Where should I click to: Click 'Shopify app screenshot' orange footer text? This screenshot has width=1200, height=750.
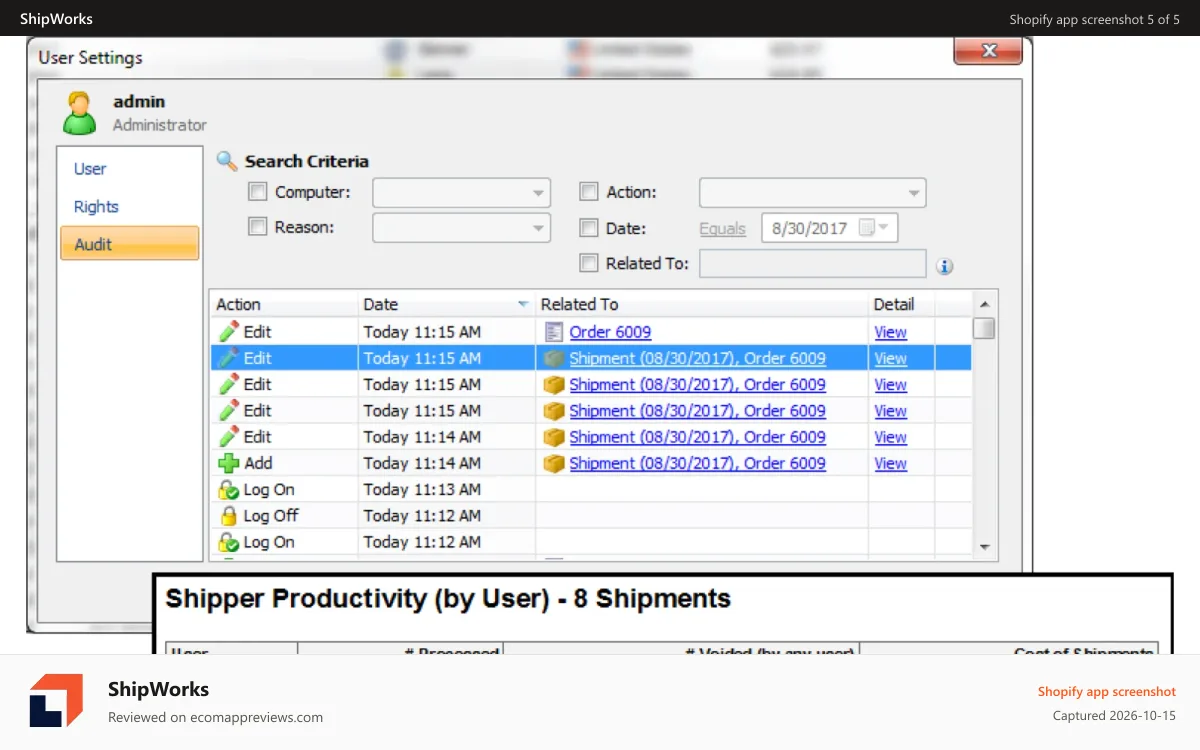click(x=1106, y=691)
